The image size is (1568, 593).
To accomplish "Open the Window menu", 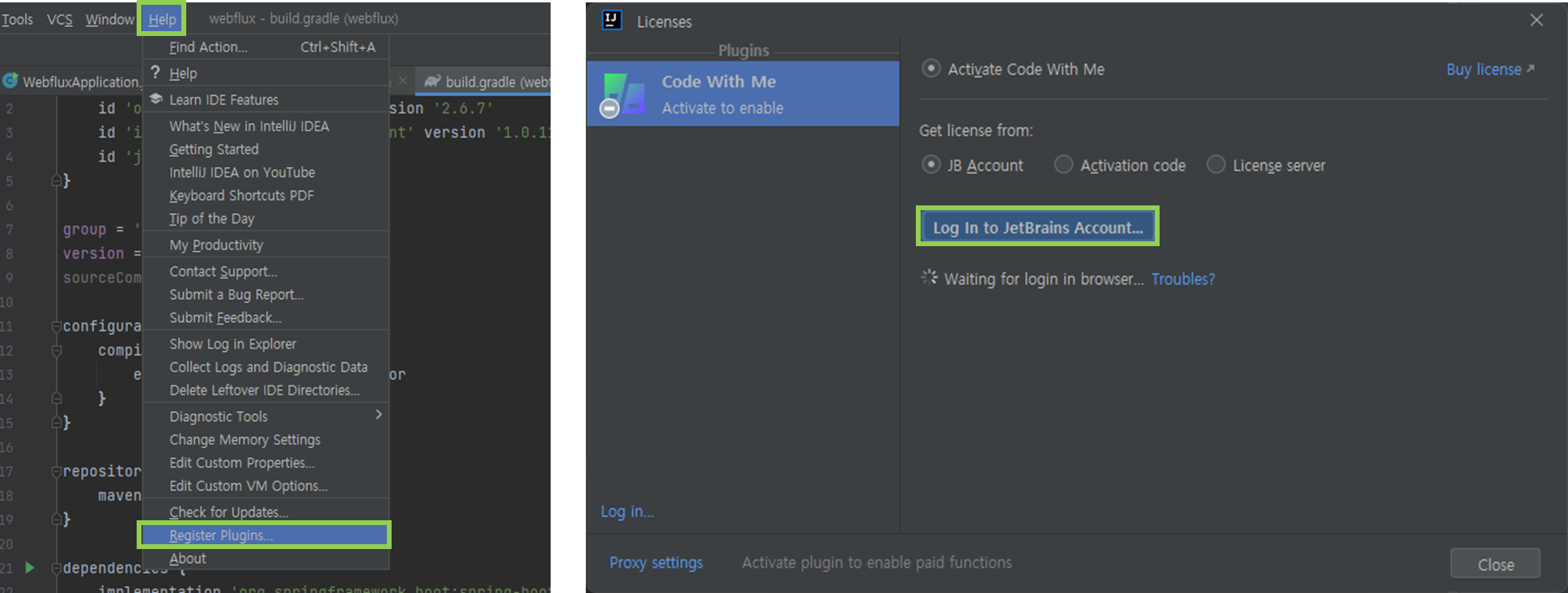I will click(x=109, y=19).
